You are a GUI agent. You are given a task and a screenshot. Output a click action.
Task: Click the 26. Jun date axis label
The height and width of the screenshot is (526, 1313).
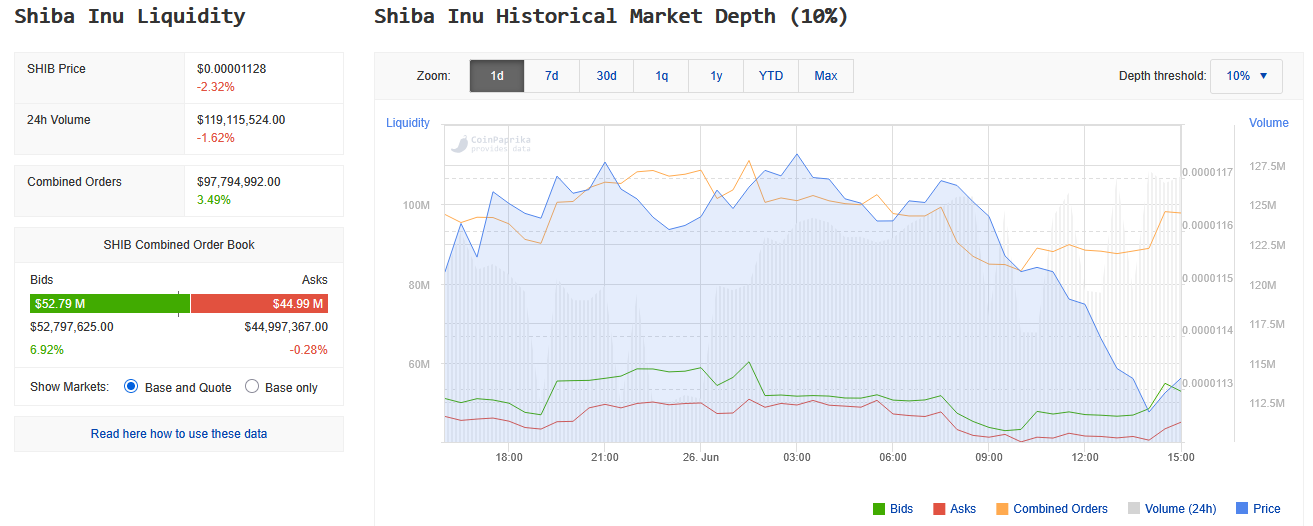(700, 457)
